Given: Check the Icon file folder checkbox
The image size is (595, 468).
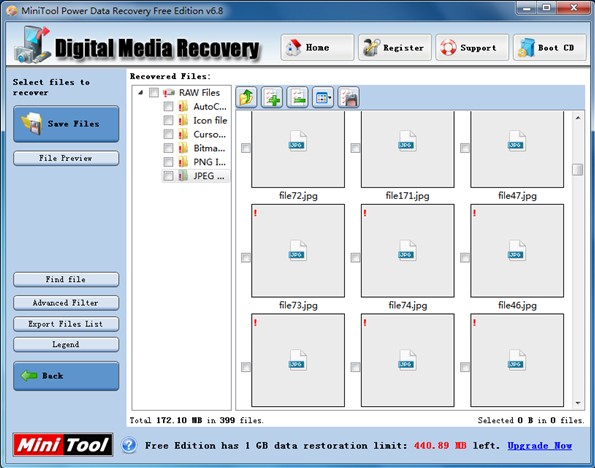Looking at the screenshot, I should (x=168, y=120).
